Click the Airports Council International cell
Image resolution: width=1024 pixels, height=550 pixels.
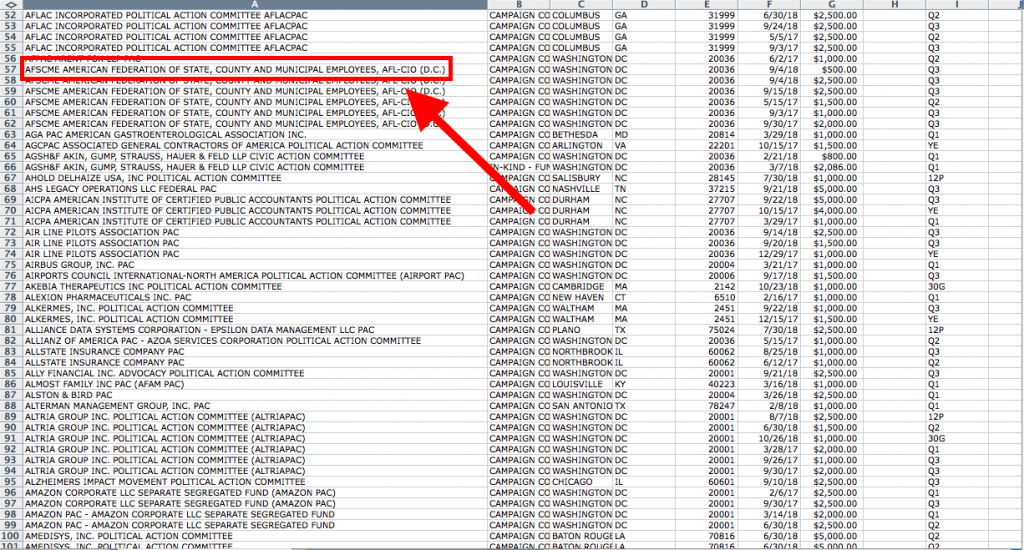click(x=255, y=276)
